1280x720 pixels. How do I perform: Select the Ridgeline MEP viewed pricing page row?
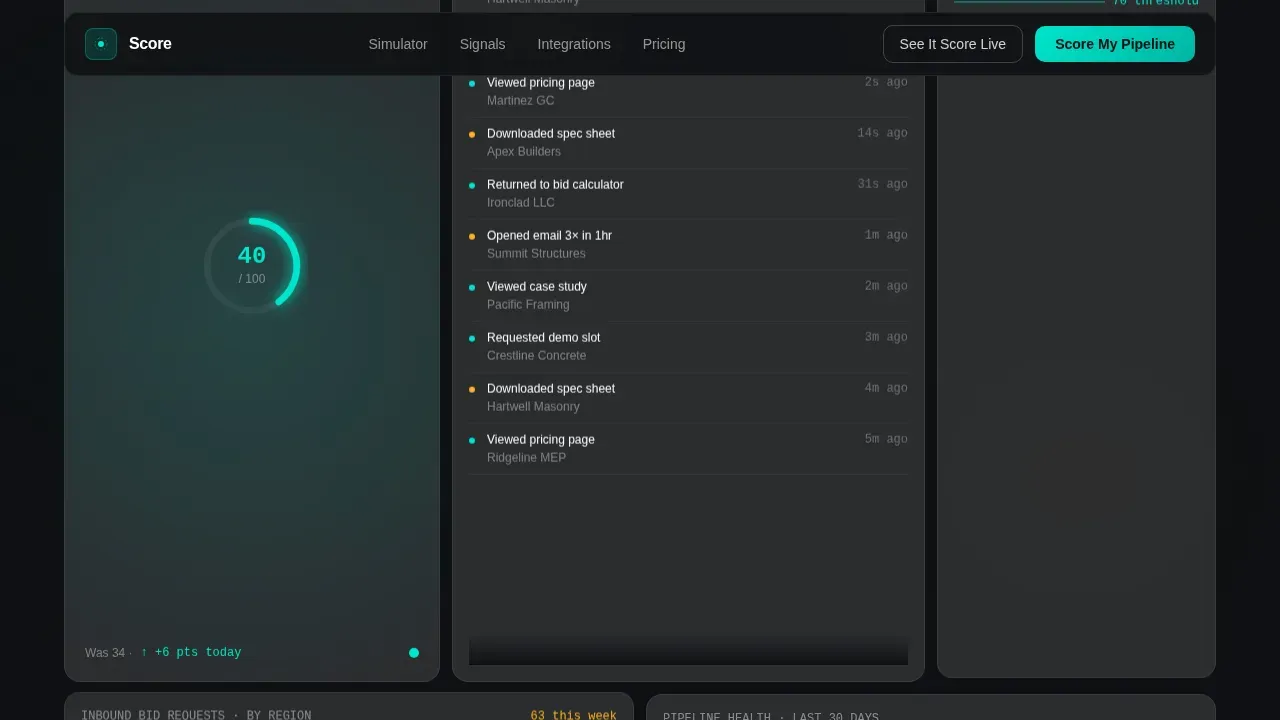[x=688, y=449]
